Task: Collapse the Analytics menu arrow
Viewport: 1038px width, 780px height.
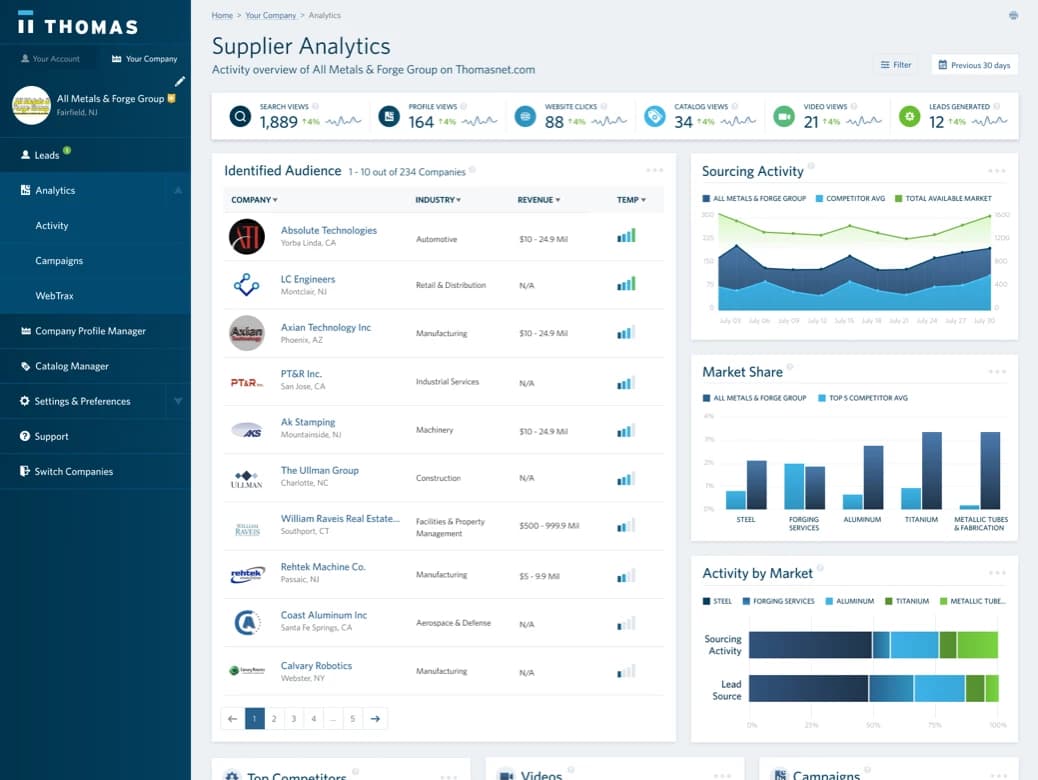Action: [x=177, y=190]
